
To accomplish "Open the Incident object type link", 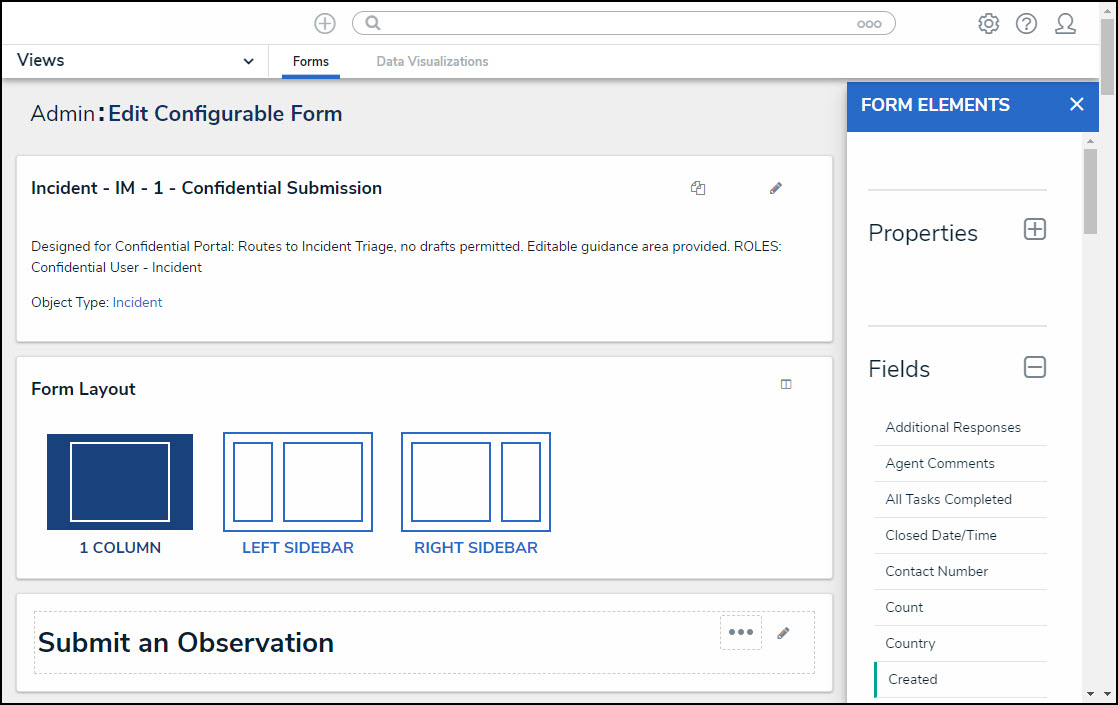I will 137,302.
